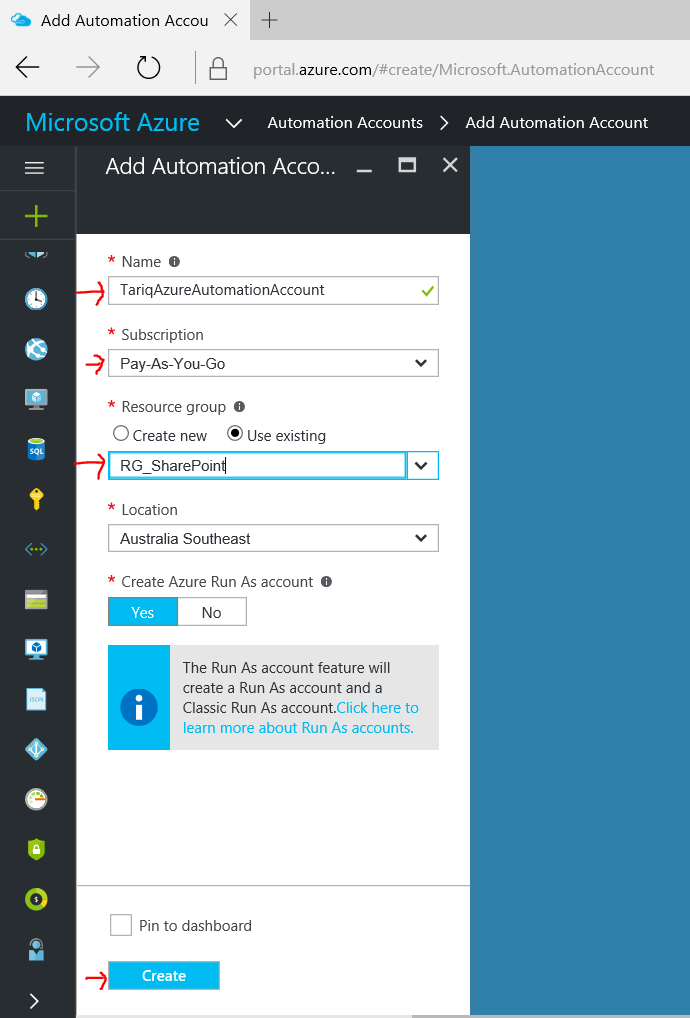
Task: Open the Monitor gauge icon
Action: pyautogui.click(x=36, y=799)
